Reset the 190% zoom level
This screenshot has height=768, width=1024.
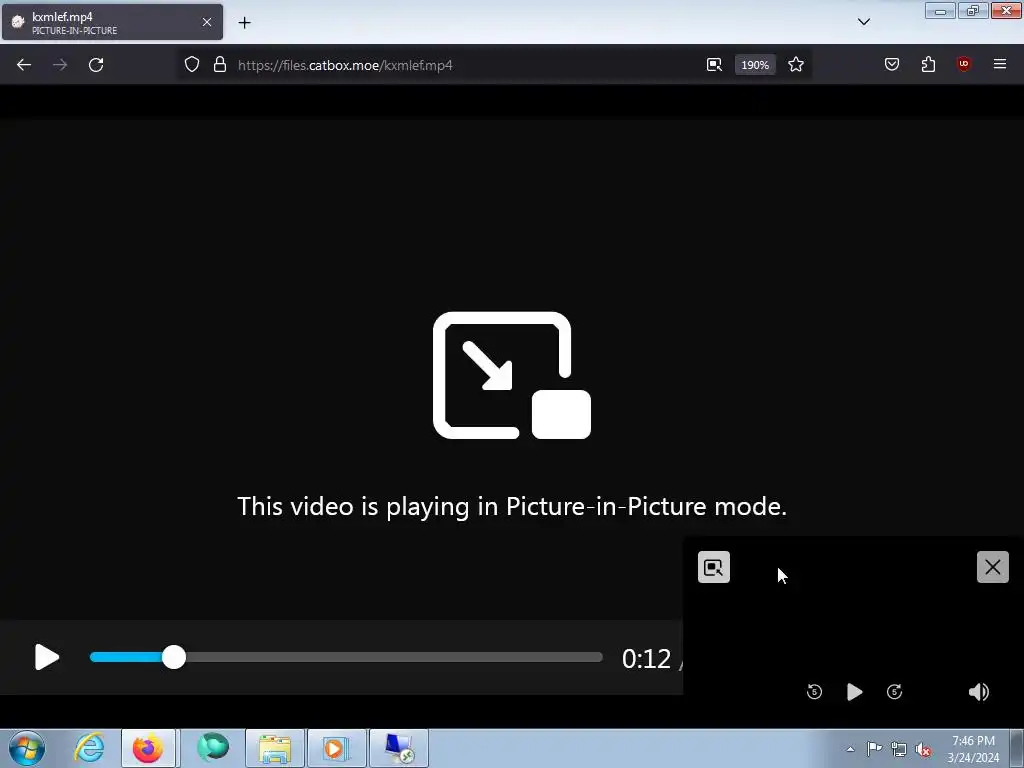pos(755,65)
